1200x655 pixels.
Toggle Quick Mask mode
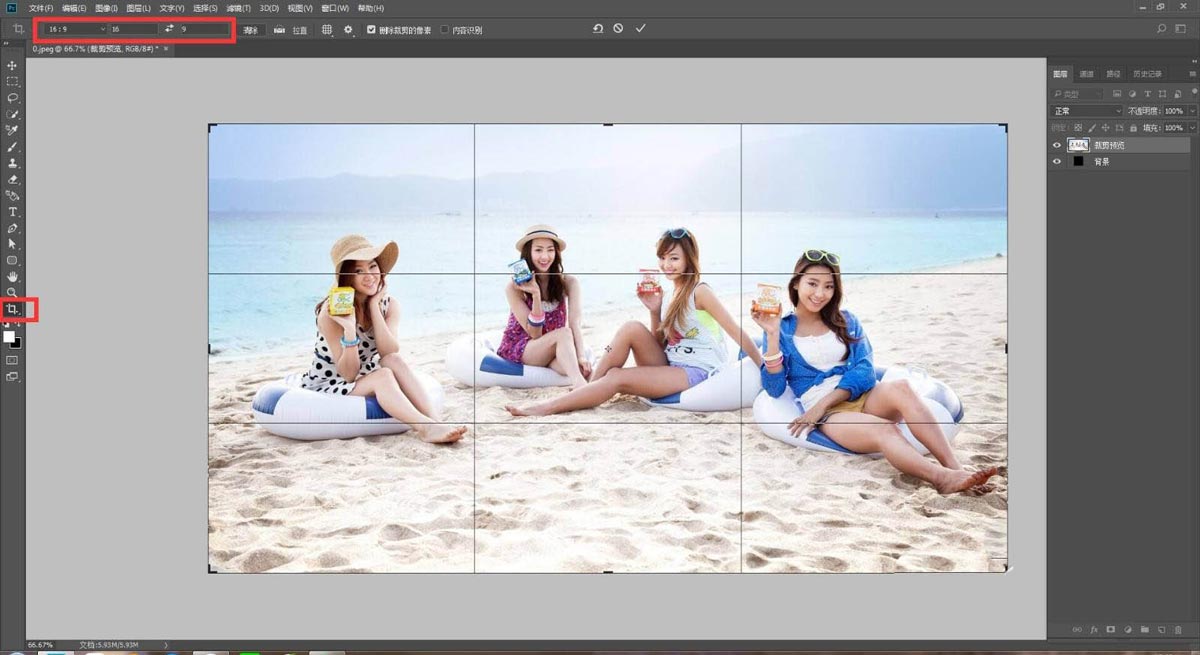pyautogui.click(x=12, y=360)
